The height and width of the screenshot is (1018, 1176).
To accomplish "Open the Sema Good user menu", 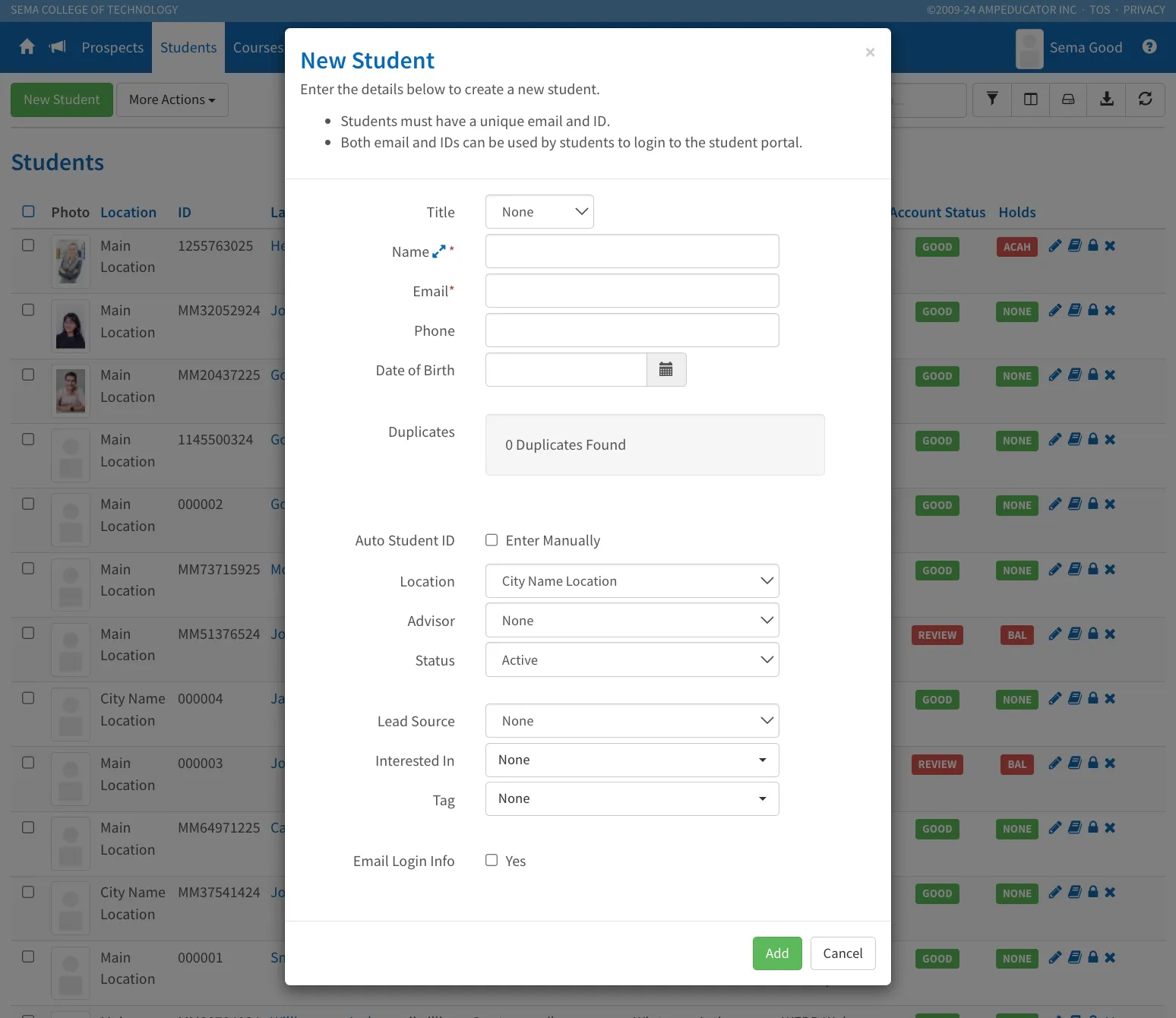I will (x=1070, y=47).
